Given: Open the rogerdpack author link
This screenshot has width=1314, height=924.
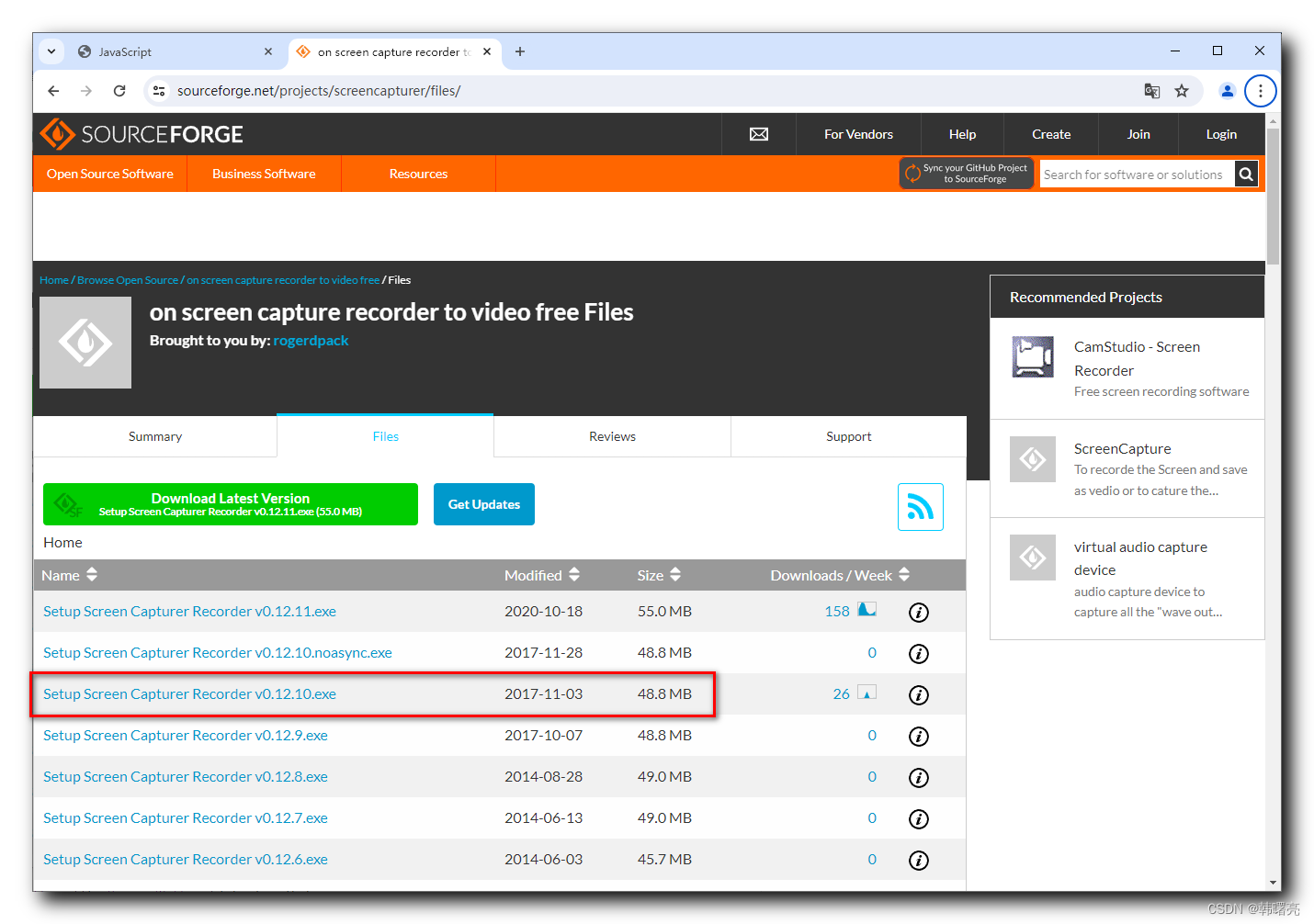Looking at the screenshot, I should [311, 340].
